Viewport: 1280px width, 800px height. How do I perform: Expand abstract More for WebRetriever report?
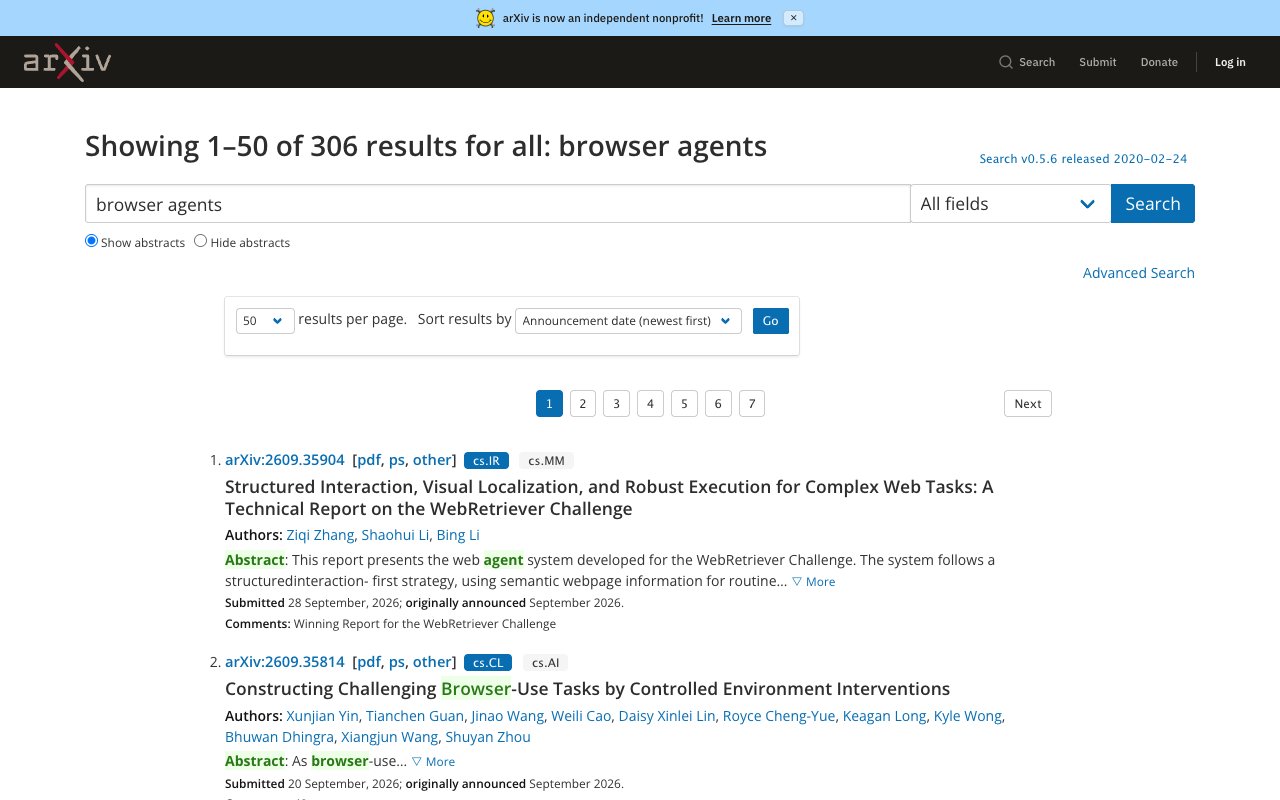(x=813, y=582)
